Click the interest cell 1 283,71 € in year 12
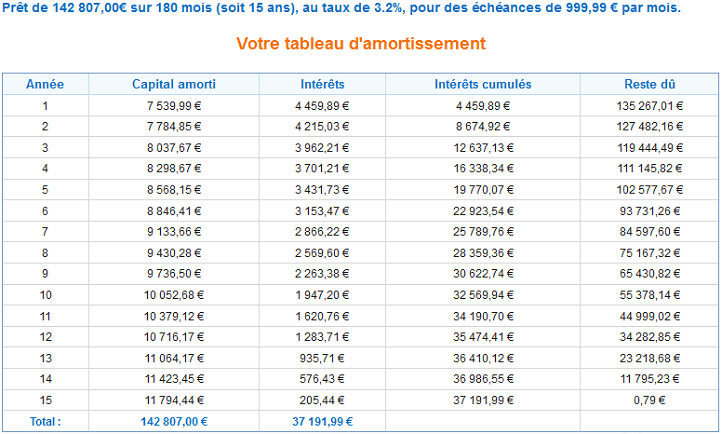 323,337
